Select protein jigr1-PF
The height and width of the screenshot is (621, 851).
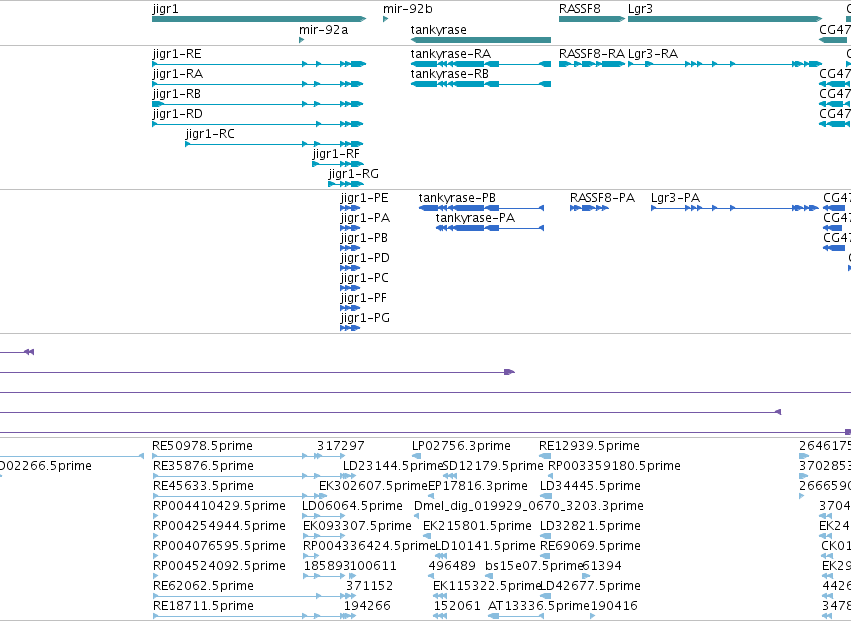(350, 308)
